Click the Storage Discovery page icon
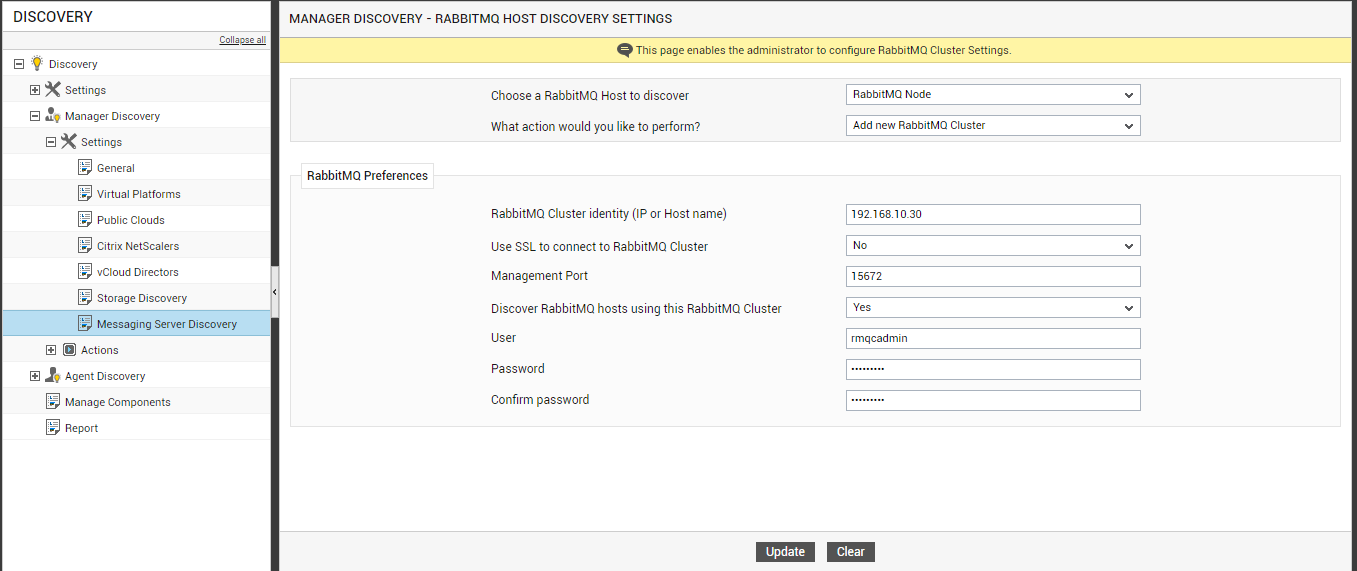Image resolution: width=1357 pixels, height=571 pixels. point(85,297)
